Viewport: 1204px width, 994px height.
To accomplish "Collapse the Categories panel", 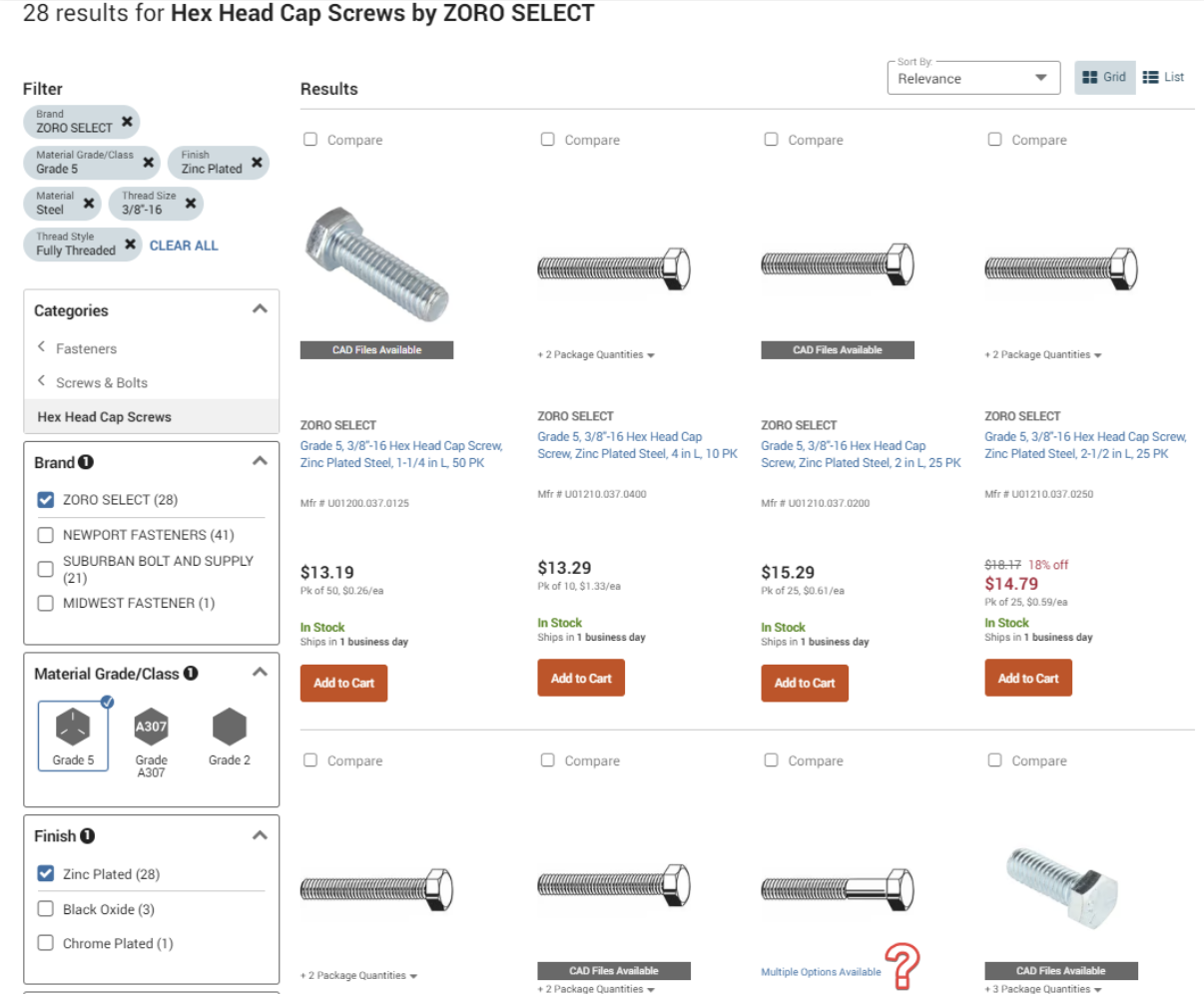I will click(x=260, y=309).
